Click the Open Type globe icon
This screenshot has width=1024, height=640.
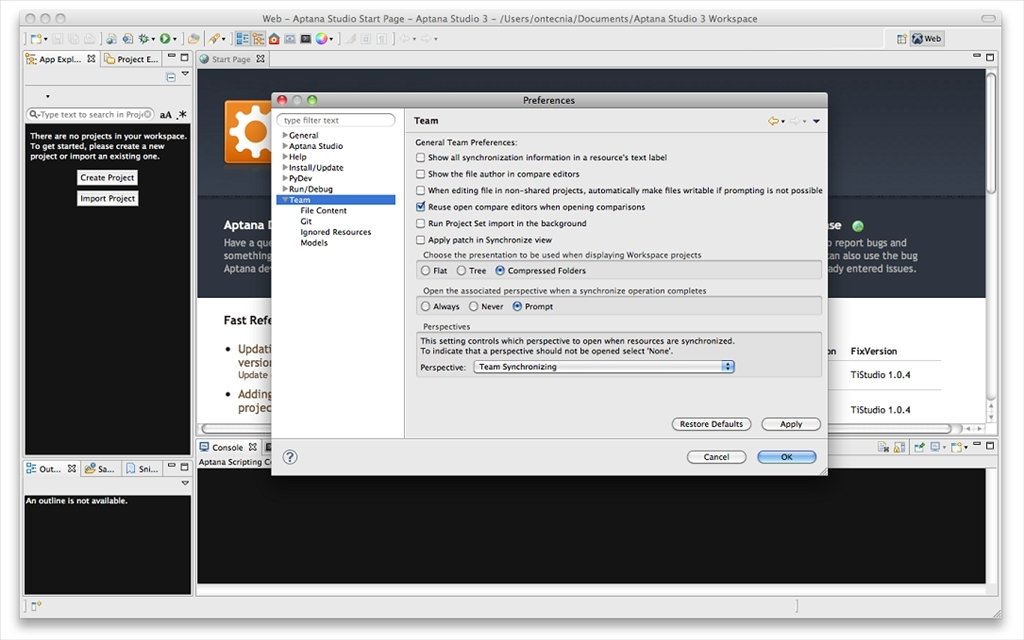point(112,39)
